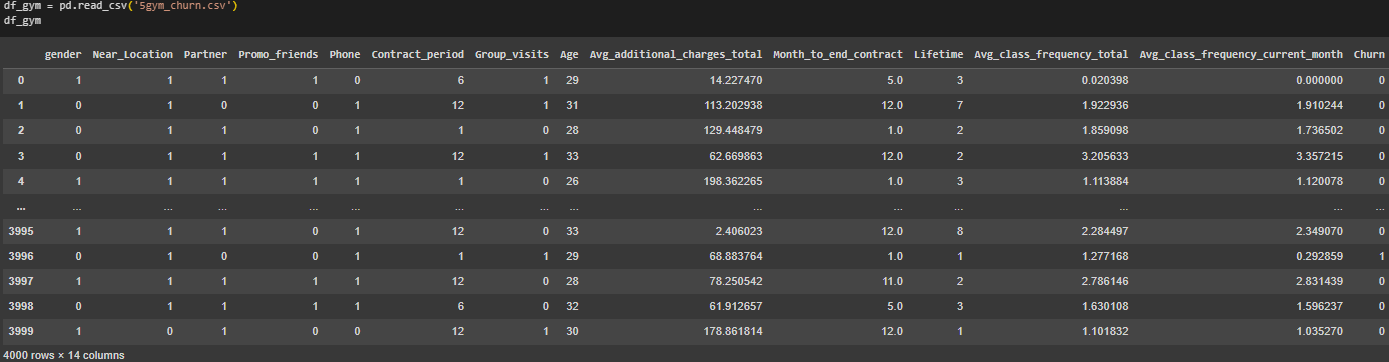Image resolution: width=1389 pixels, height=362 pixels.
Task: Click the value 0.292859
Action: coord(1319,257)
